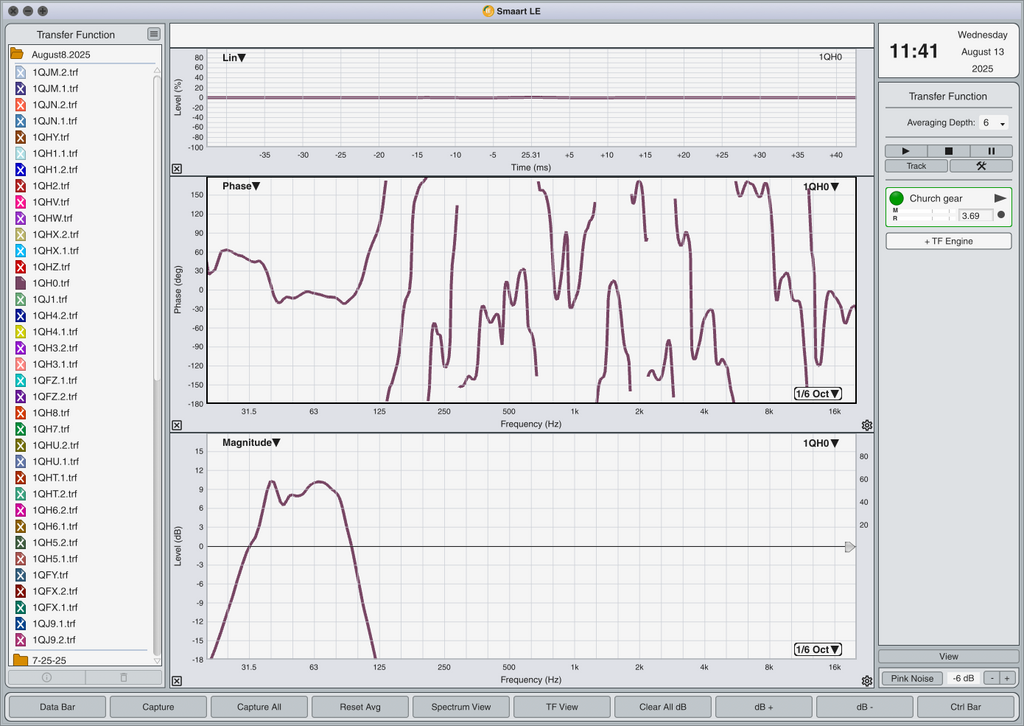1024x726 pixels.
Task: Click the info icon below file list
Action: tap(46, 678)
